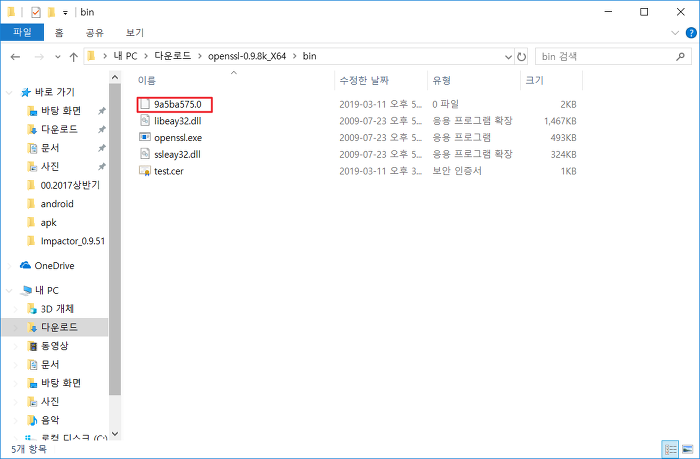Expand the 3D 개체 tree node
Image resolution: width=700 pixels, height=459 pixels.
(16, 309)
